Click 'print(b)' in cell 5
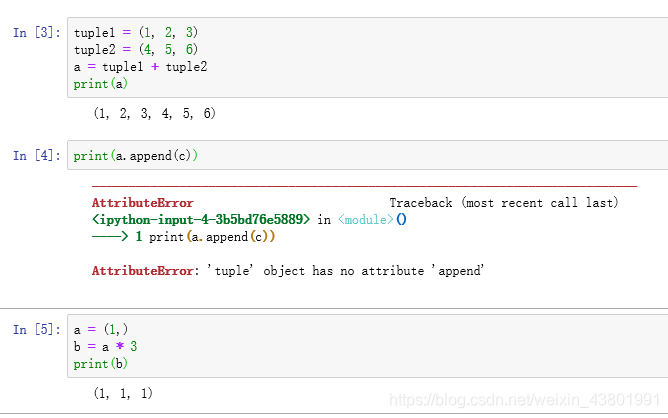This screenshot has width=668, height=418. (101, 363)
